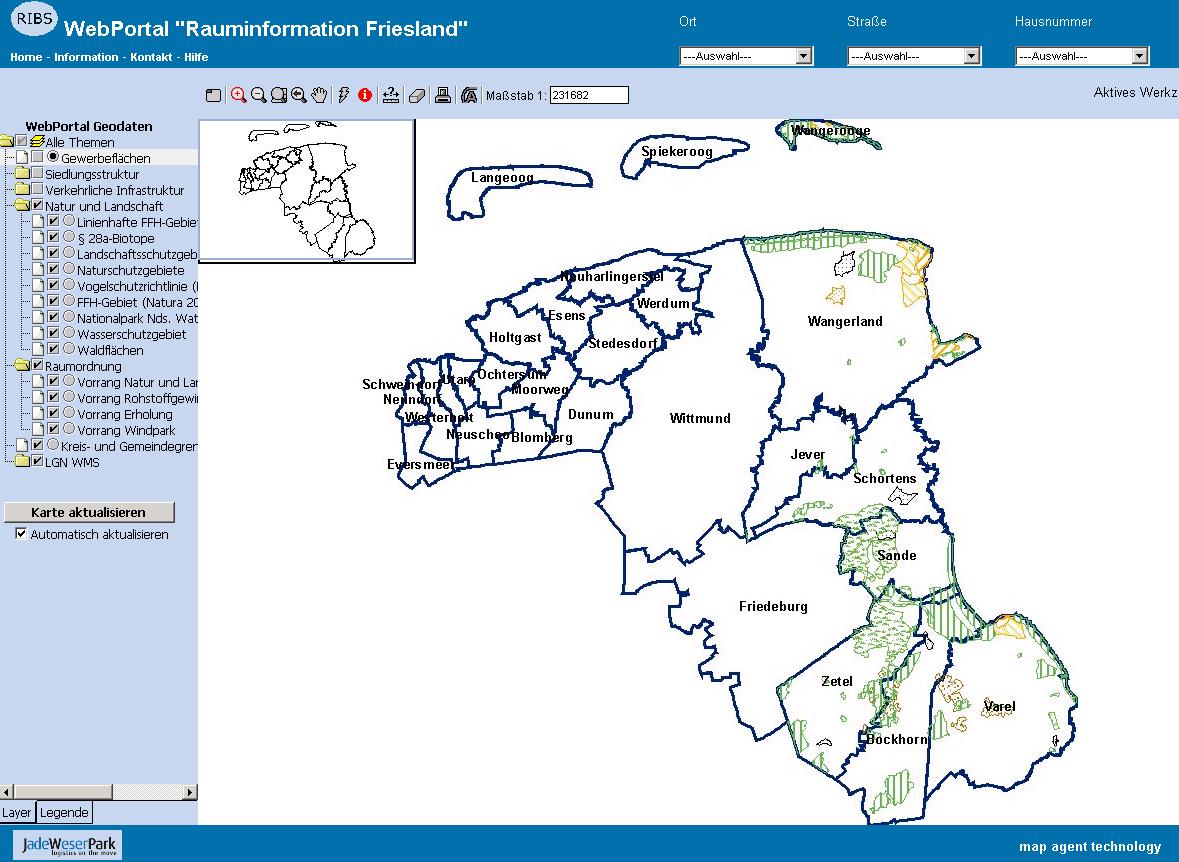Click the eraser clear tool
The width and height of the screenshot is (1179, 862).
[x=417, y=95]
